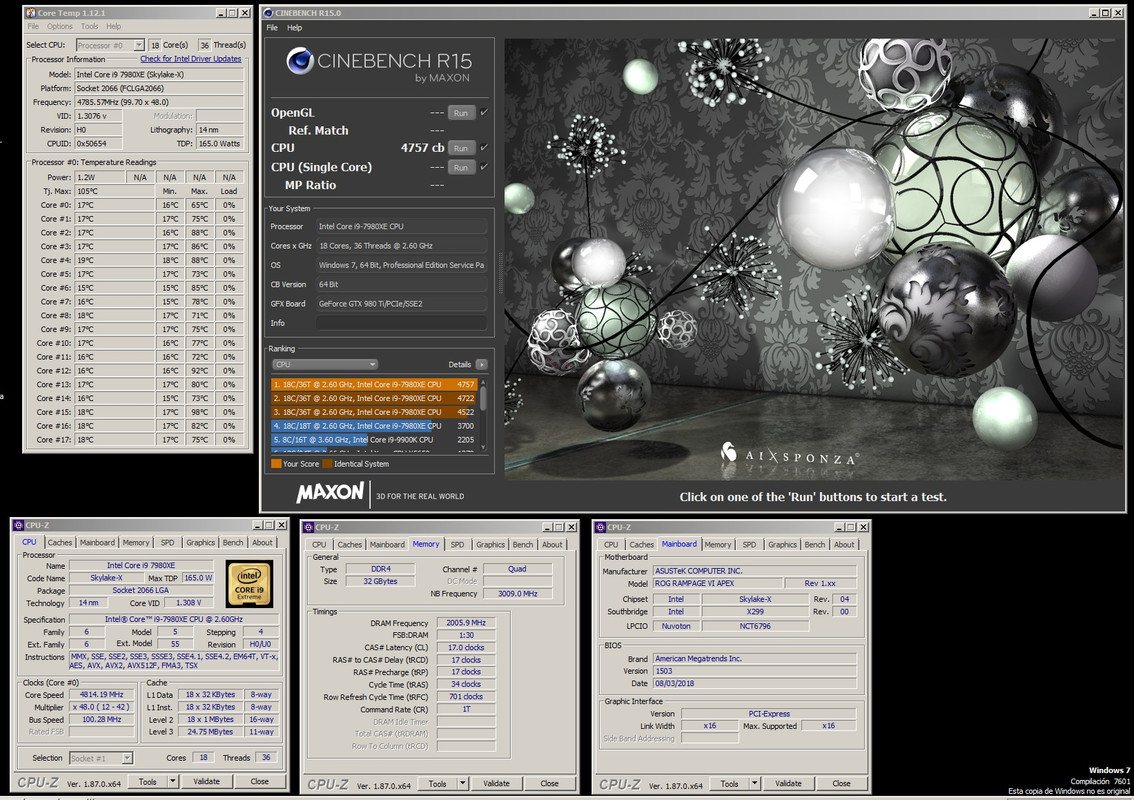The image size is (1134, 800).
Task: Open the Select CPU dropdown in Core Temp
Action: point(139,45)
